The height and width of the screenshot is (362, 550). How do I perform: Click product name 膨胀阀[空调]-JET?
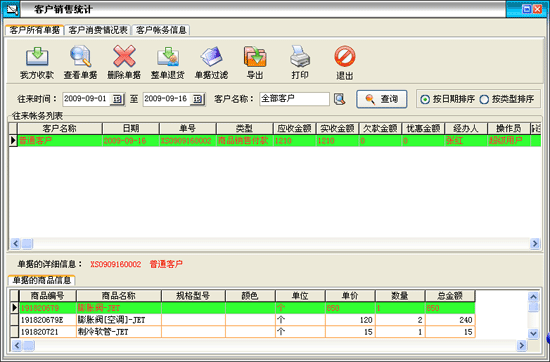[119, 320]
